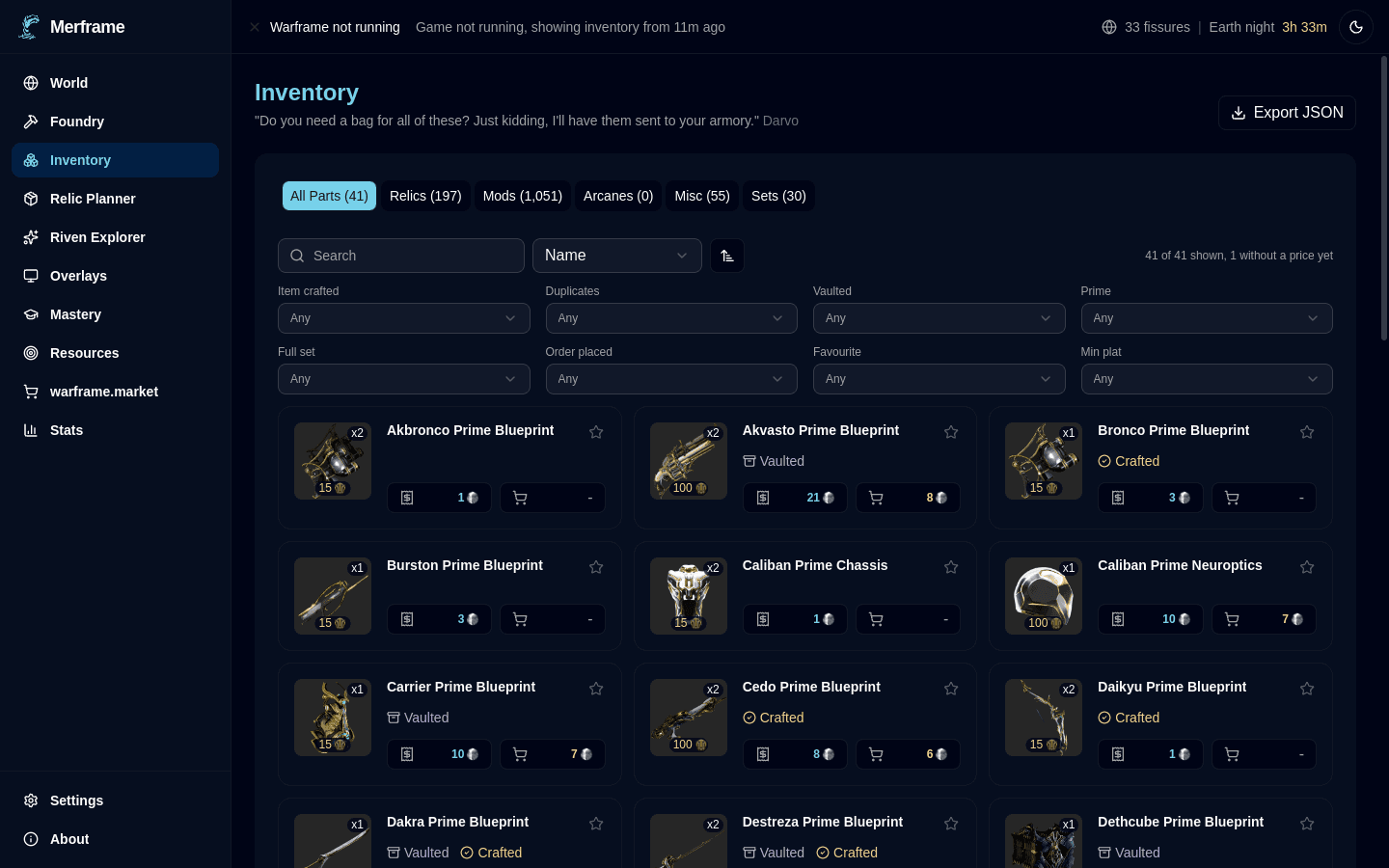This screenshot has height=868, width=1389.
Task: Click the globe icon beside 33 fissures
Action: pos(1109,27)
